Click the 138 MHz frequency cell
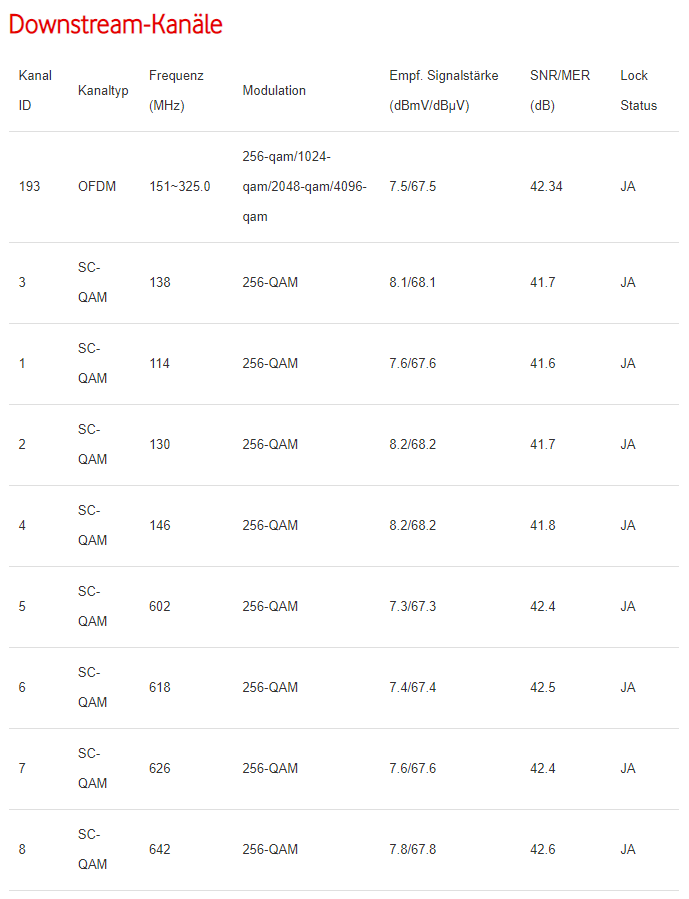This screenshot has width=689, height=899. [x=160, y=283]
